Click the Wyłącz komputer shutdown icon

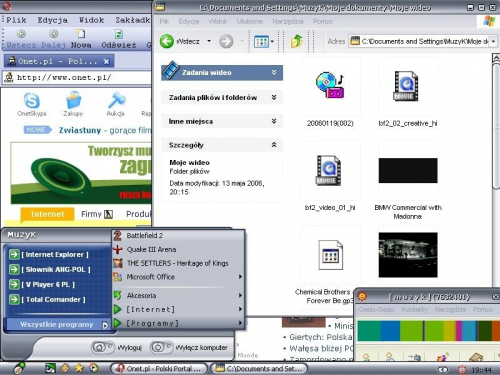coord(162,347)
